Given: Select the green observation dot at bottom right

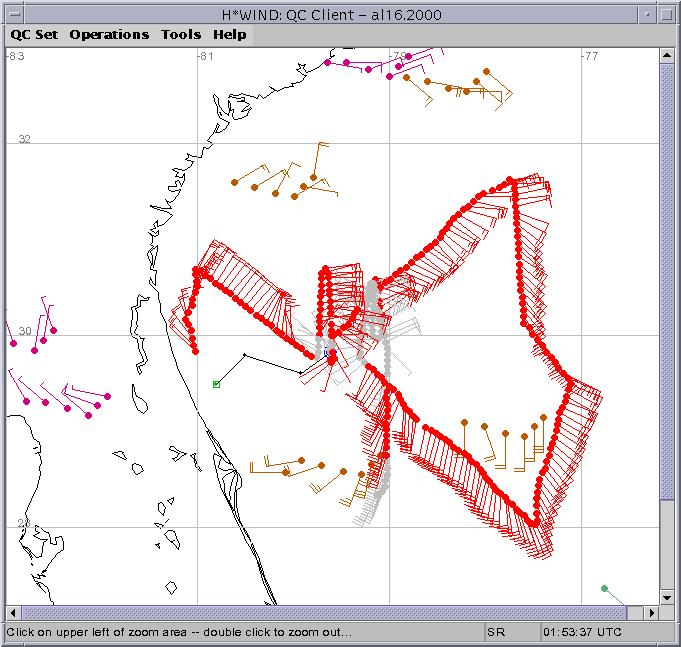Looking at the screenshot, I should click(x=604, y=589).
